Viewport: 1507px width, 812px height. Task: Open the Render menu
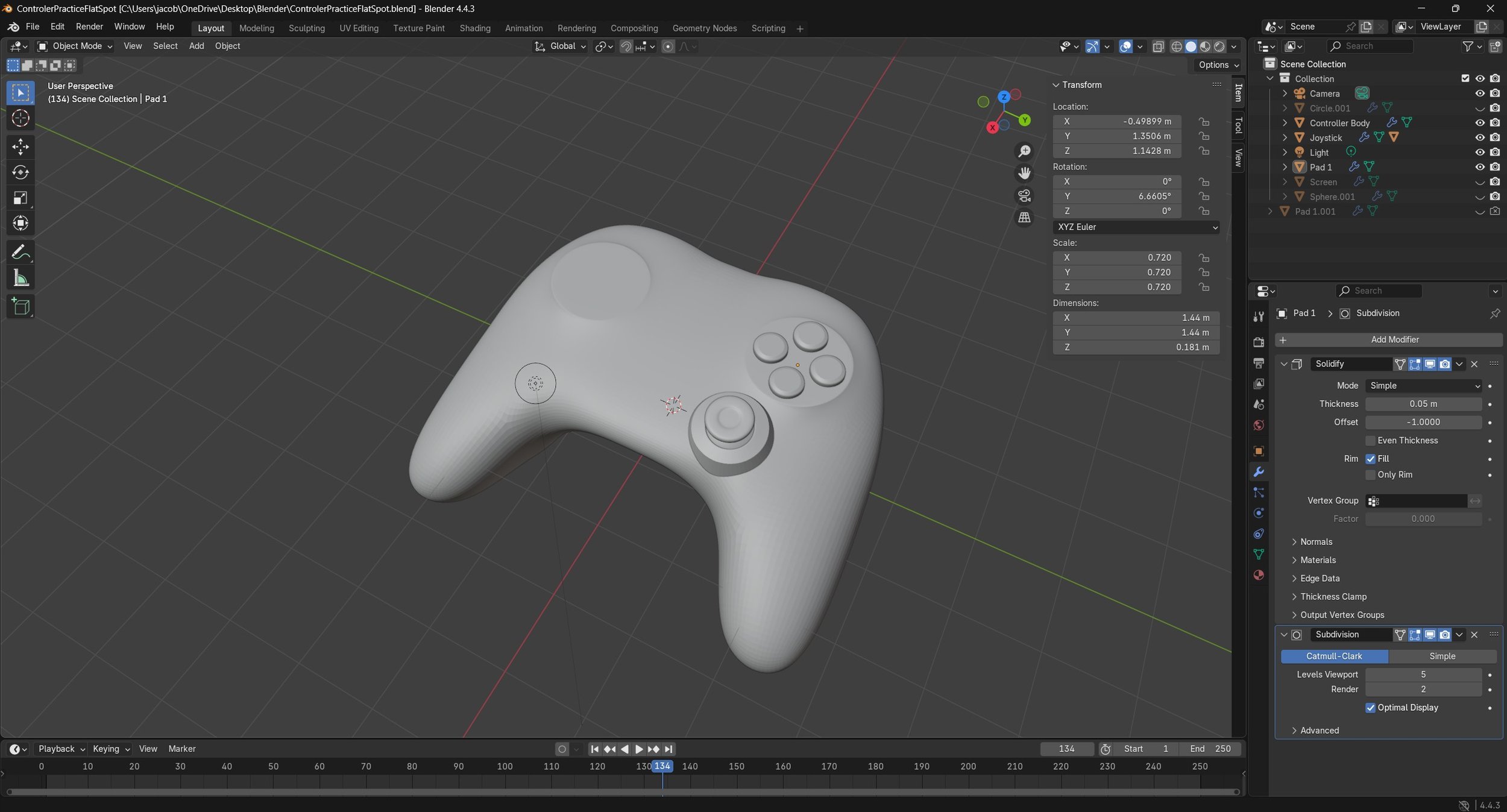(89, 27)
